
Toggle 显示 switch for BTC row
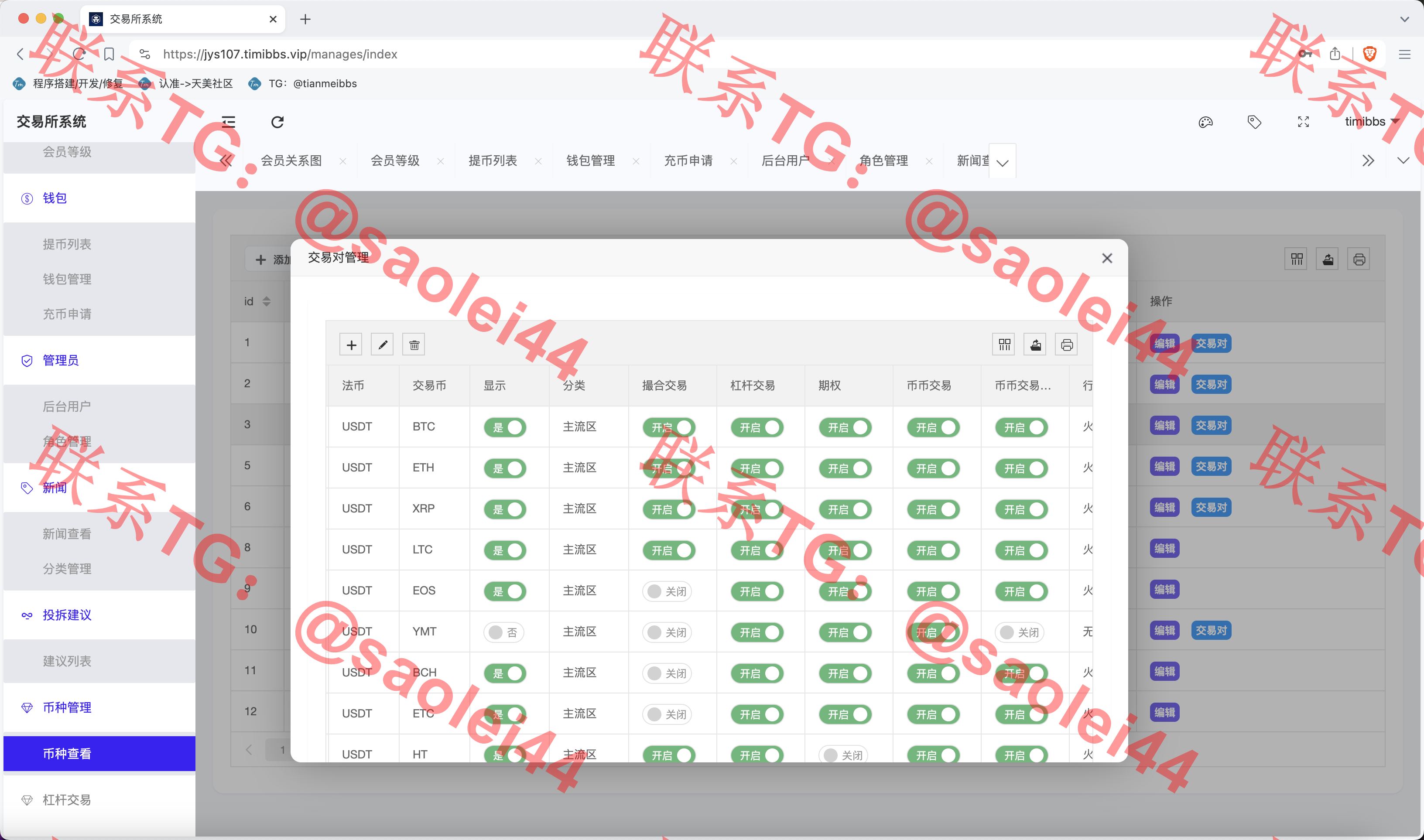(505, 427)
